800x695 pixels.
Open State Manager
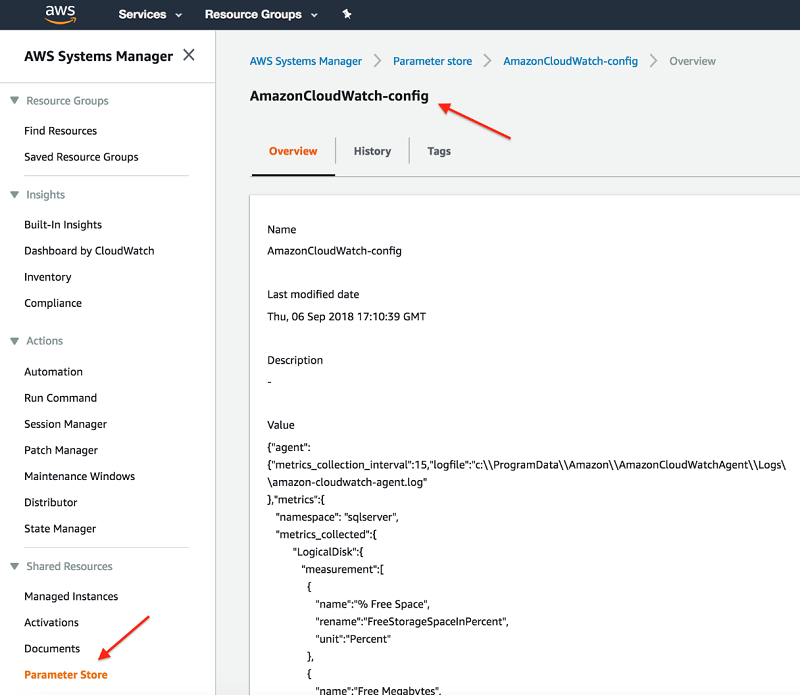pyautogui.click(x=60, y=529)
